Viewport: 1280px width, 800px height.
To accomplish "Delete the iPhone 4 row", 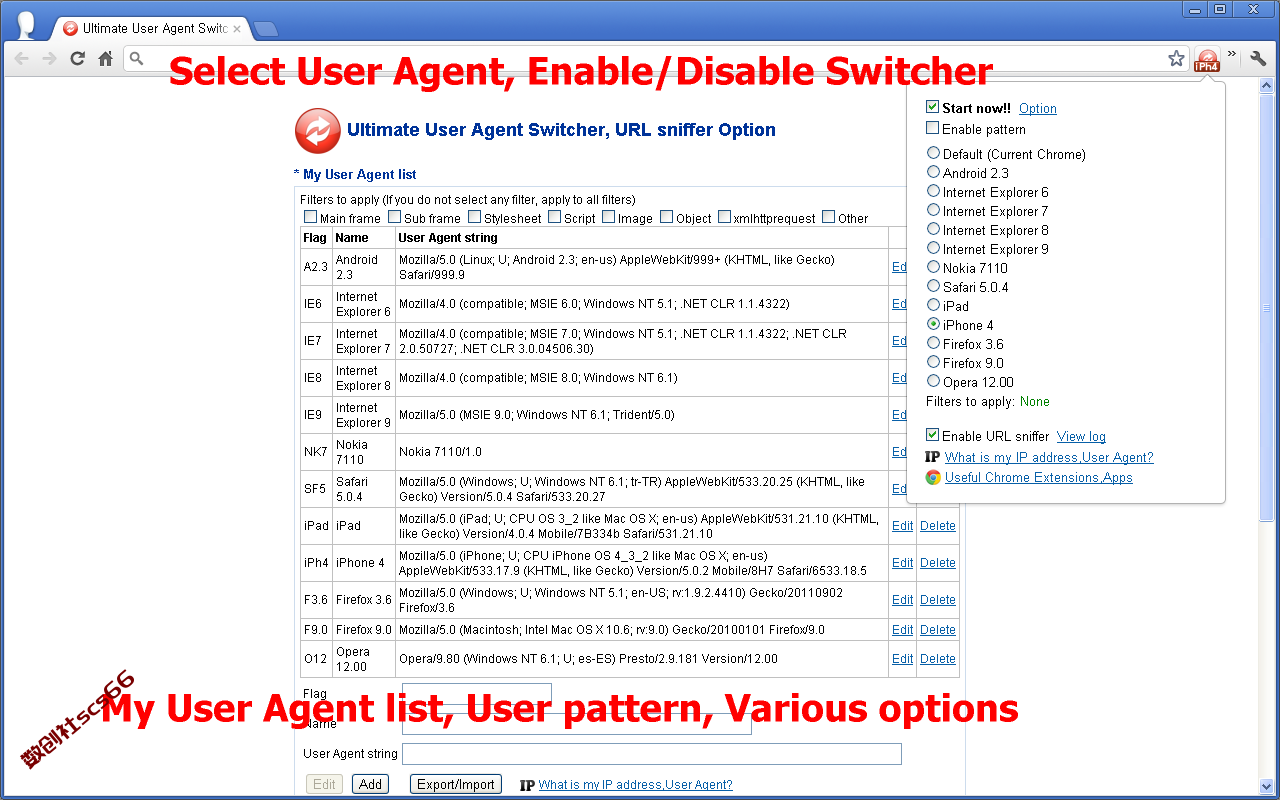I will pos(938,563).
